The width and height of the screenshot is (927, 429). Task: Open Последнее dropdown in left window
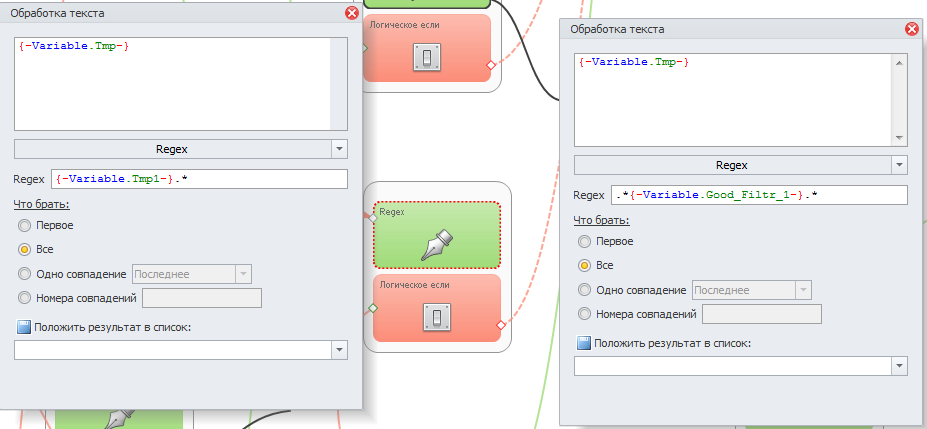(244, 274)
